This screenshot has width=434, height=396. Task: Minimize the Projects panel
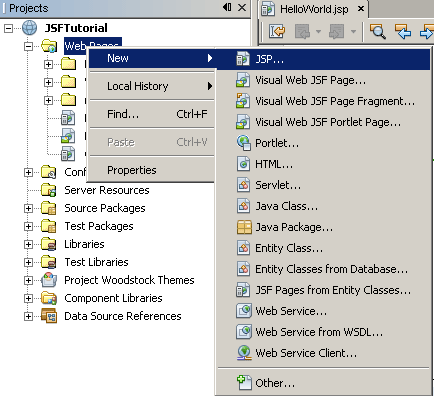227,7
